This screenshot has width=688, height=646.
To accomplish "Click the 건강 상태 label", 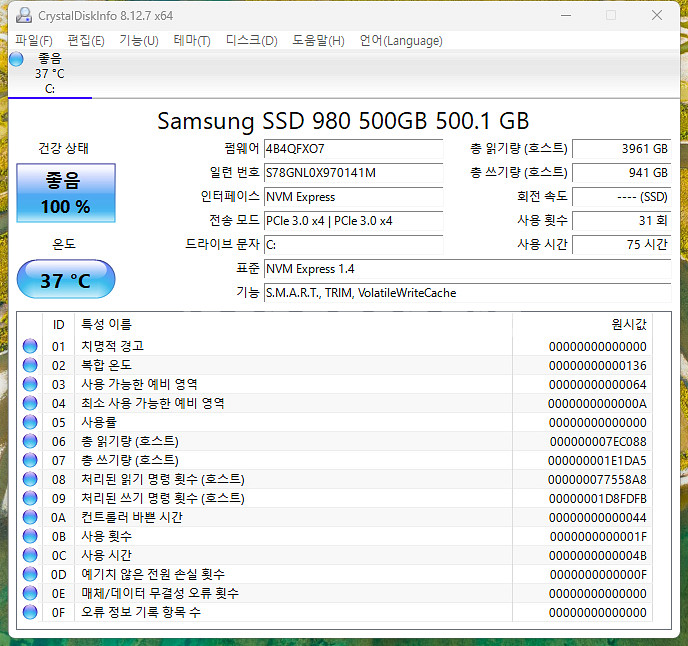I will click(x=64, y=148).
